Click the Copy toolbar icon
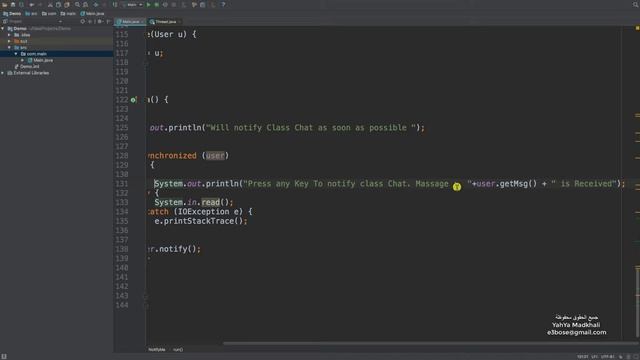Image resolution: width=640 pixels, height=360 pixels. tap(58, 4)
